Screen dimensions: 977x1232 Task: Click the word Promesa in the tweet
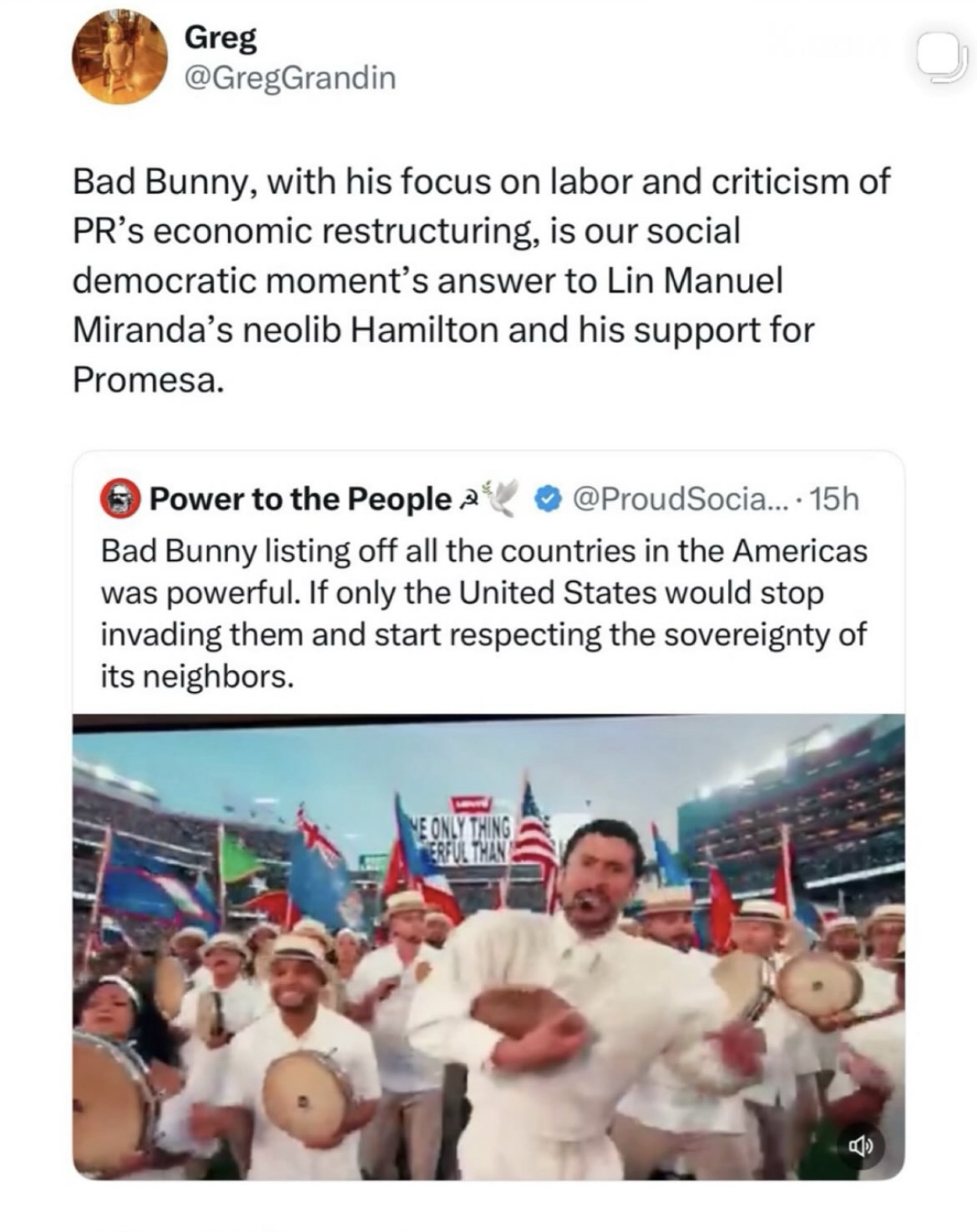point(148,380)
